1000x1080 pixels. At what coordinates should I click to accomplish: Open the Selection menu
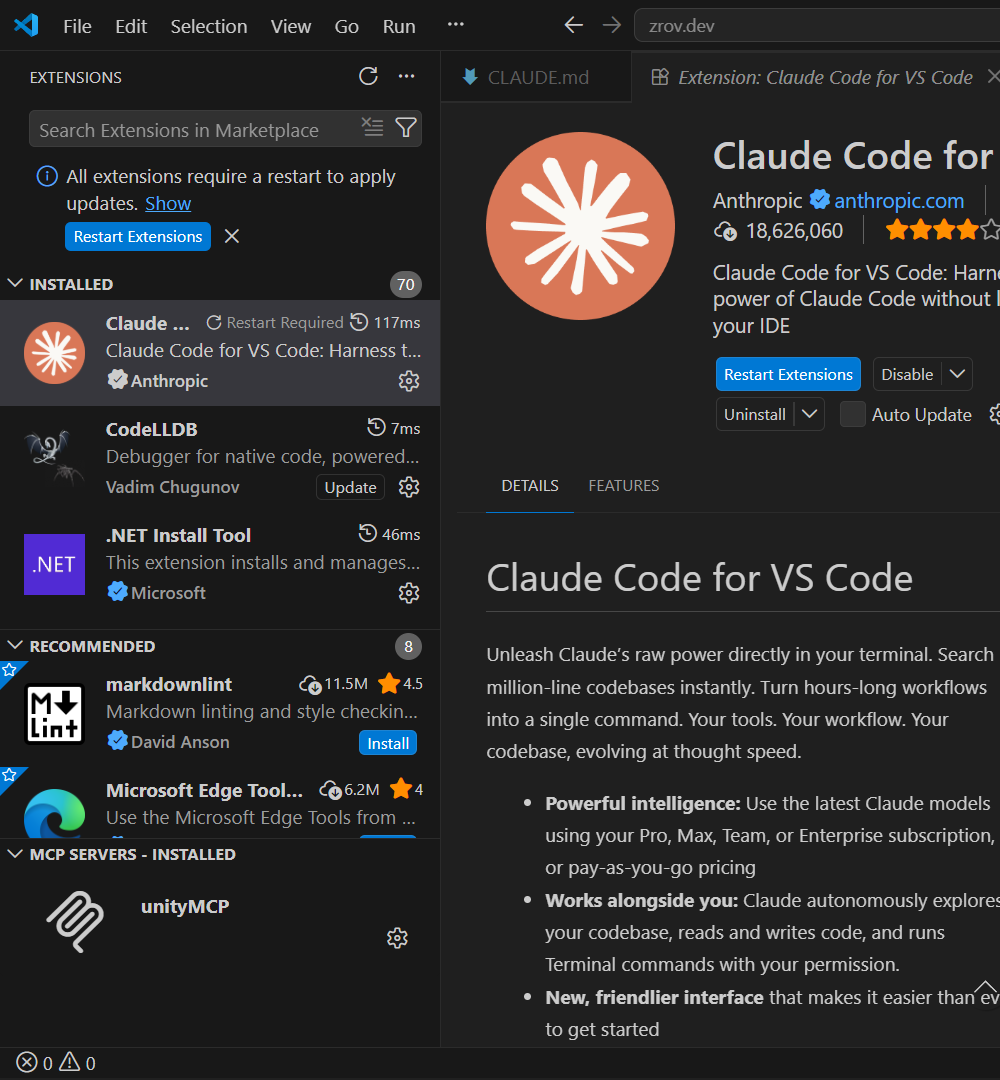pos(209,26)
